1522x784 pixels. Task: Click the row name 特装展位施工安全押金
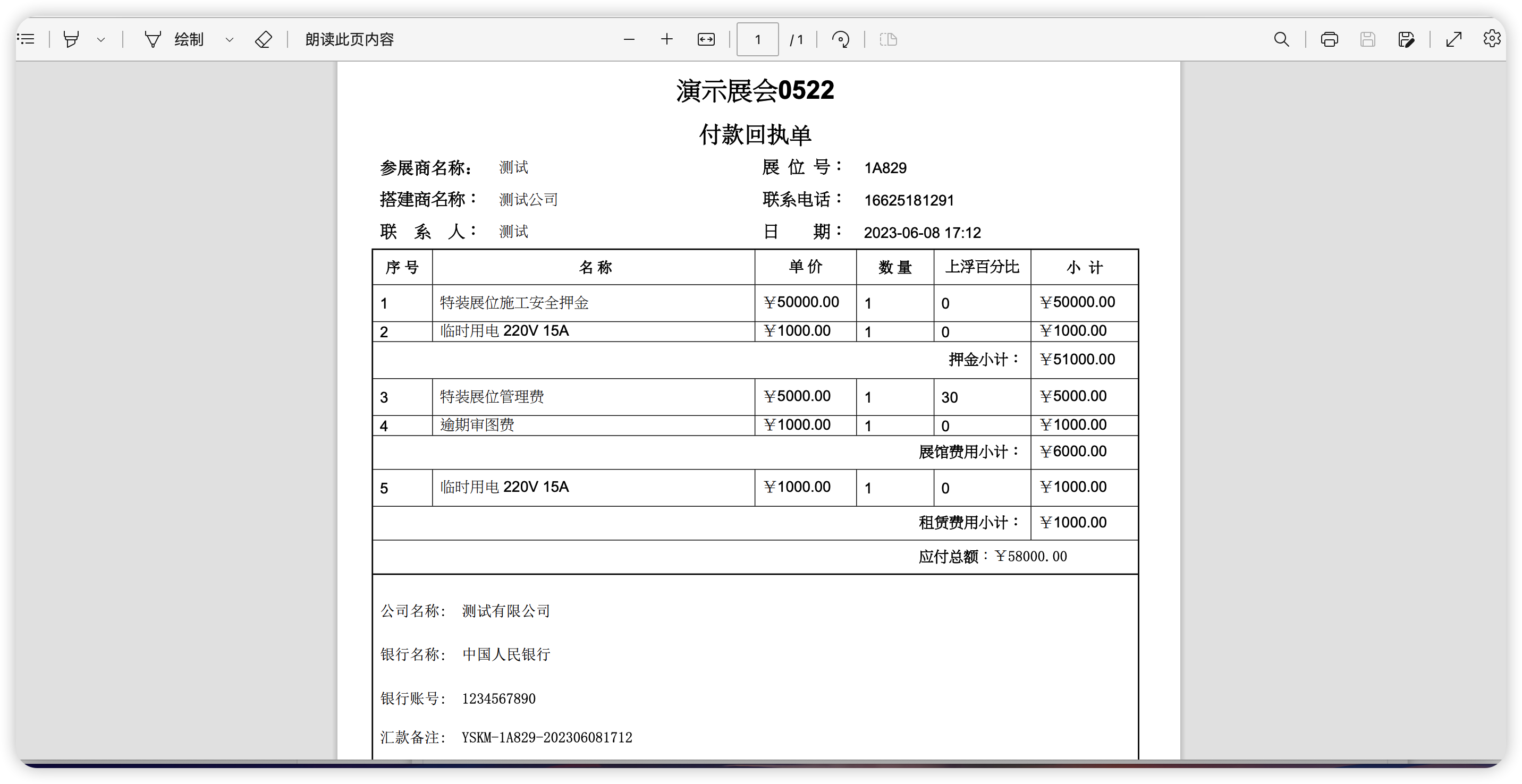coord(514,303)
